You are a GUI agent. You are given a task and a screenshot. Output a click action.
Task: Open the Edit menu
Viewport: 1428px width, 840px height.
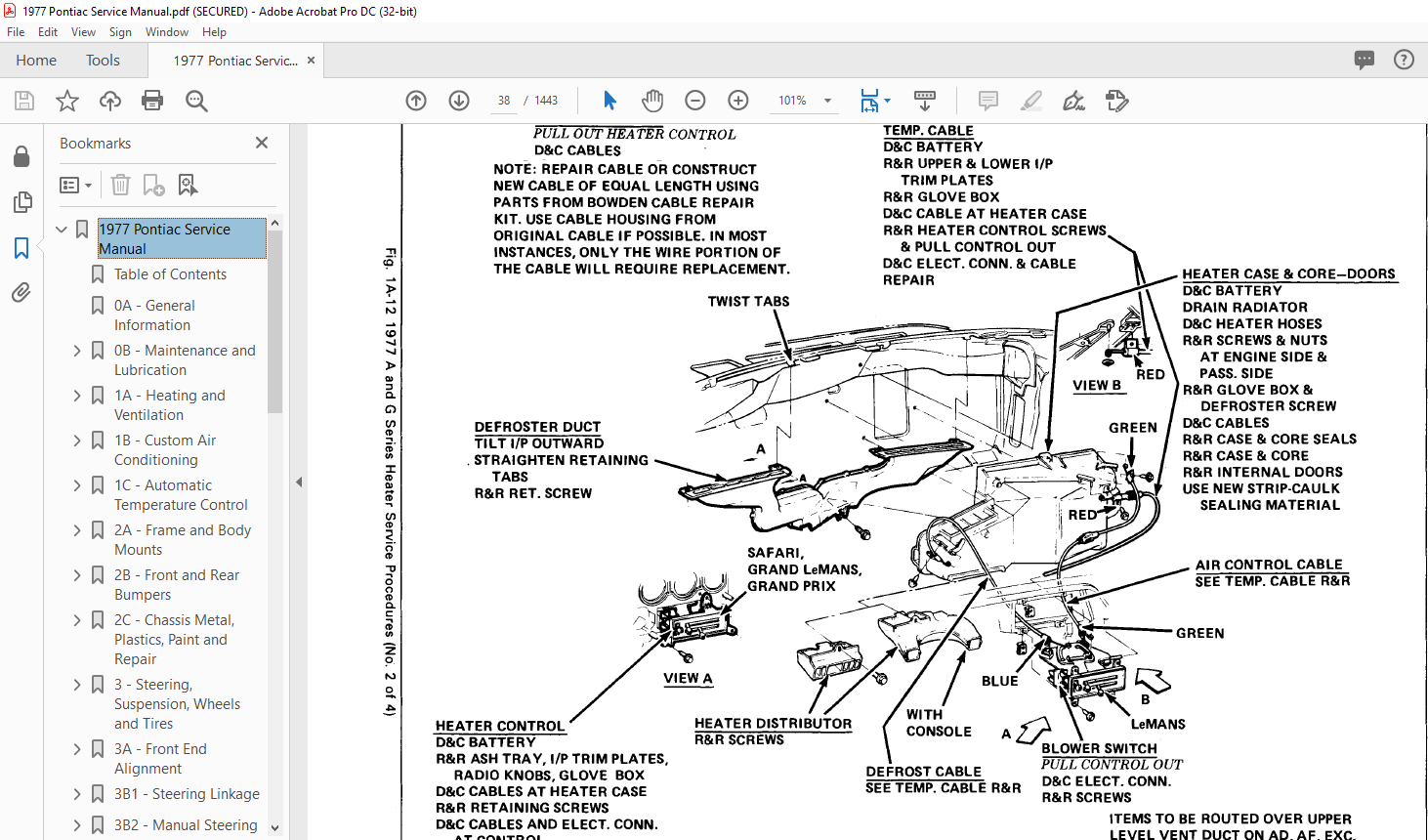pos(48,32)
